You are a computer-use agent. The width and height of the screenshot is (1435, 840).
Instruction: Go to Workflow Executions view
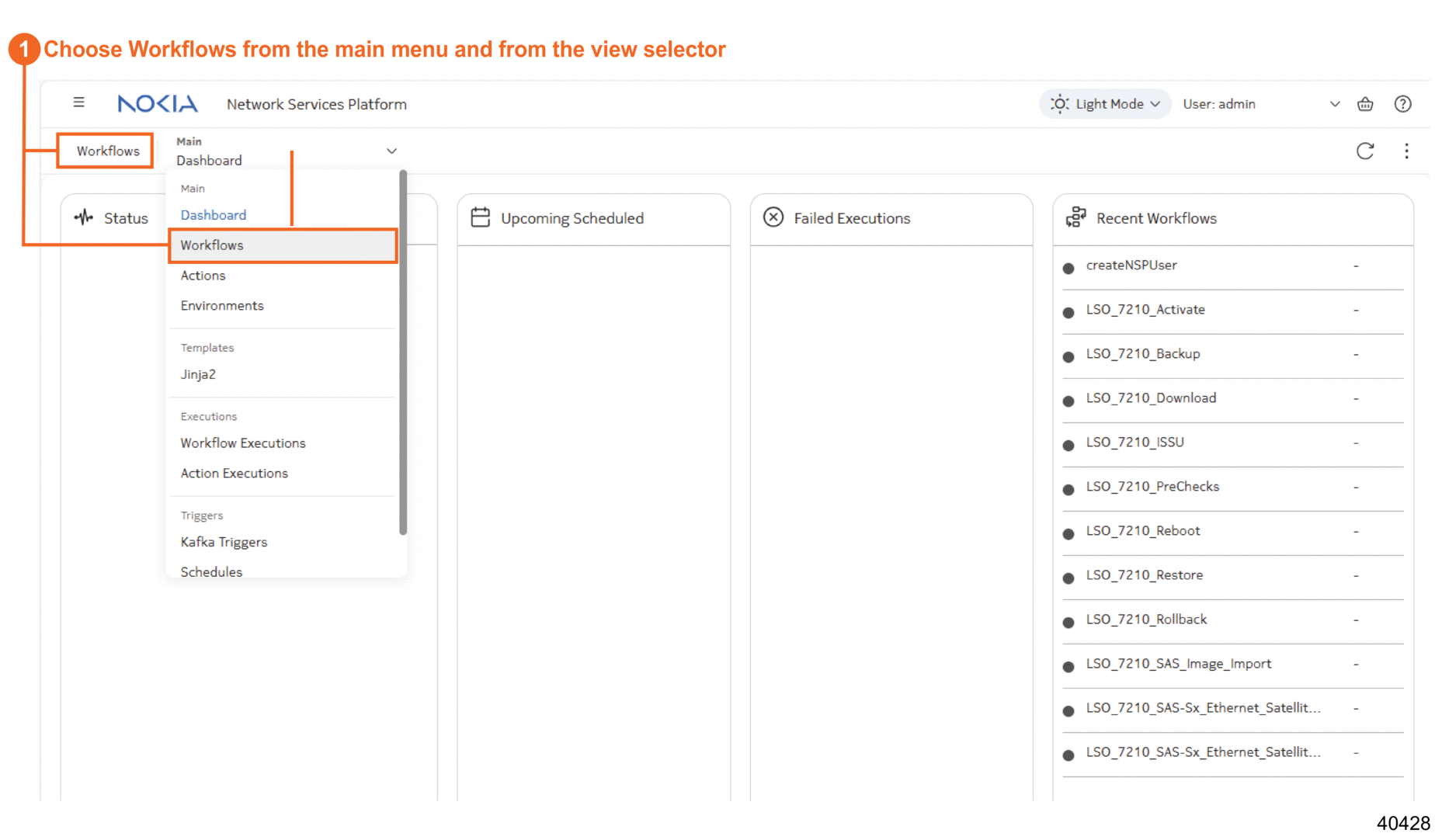click(243, 443)
